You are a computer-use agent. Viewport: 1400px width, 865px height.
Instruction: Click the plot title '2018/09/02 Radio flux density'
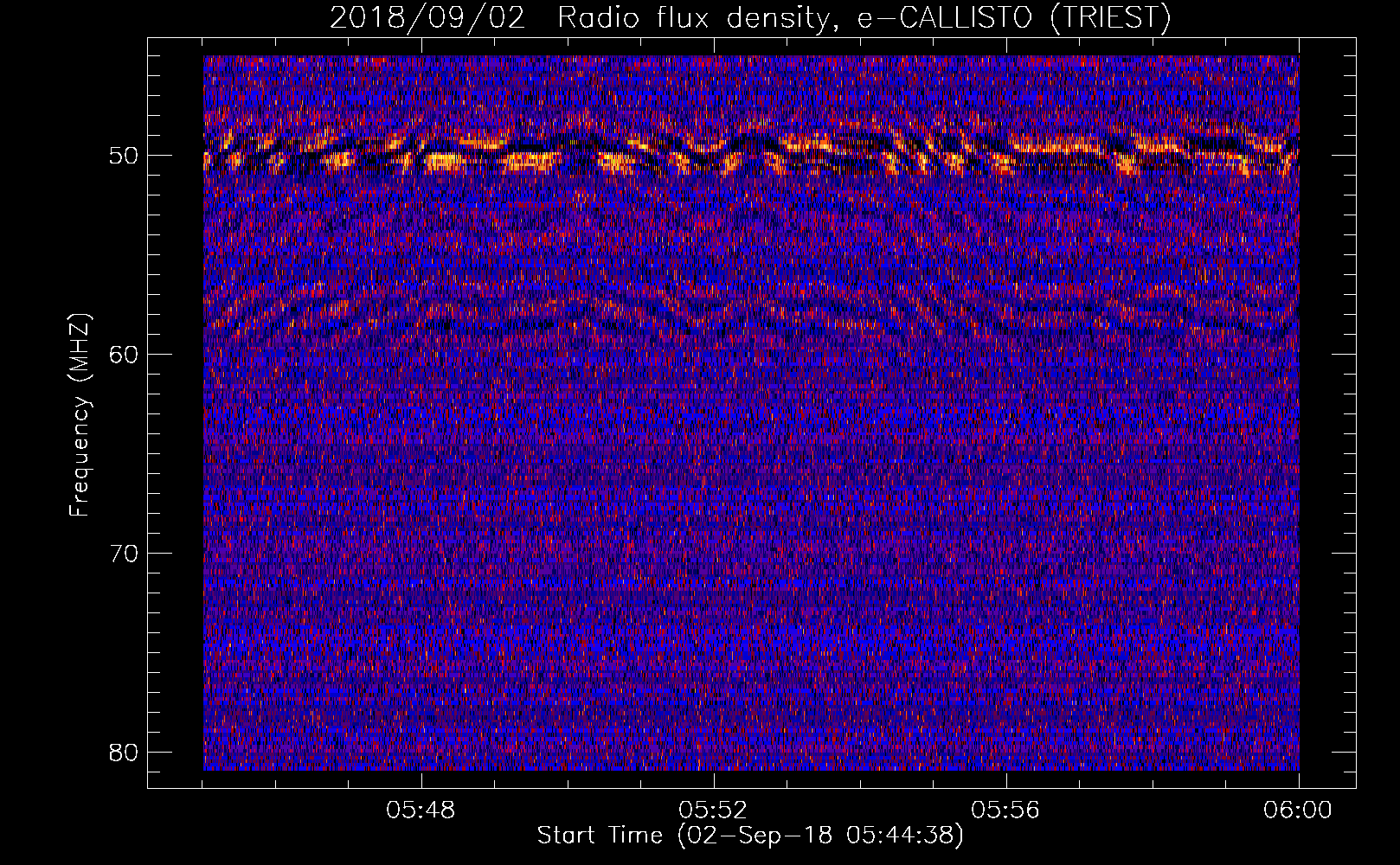(750, 17)
